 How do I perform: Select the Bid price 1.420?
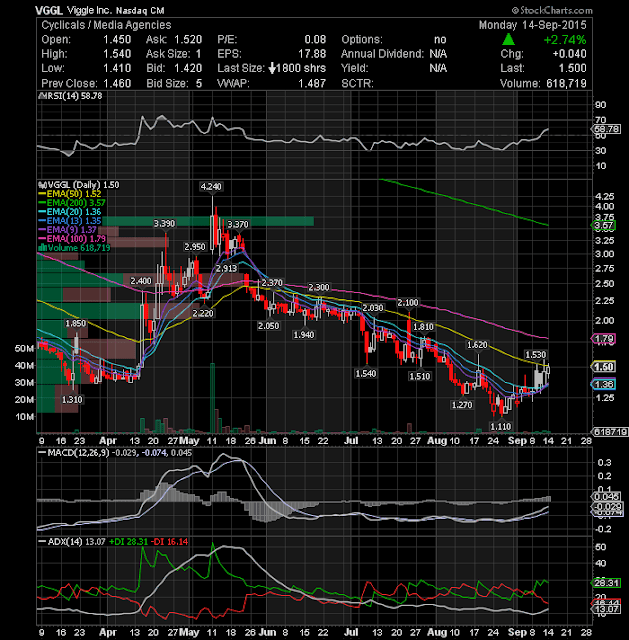[188, 68]
